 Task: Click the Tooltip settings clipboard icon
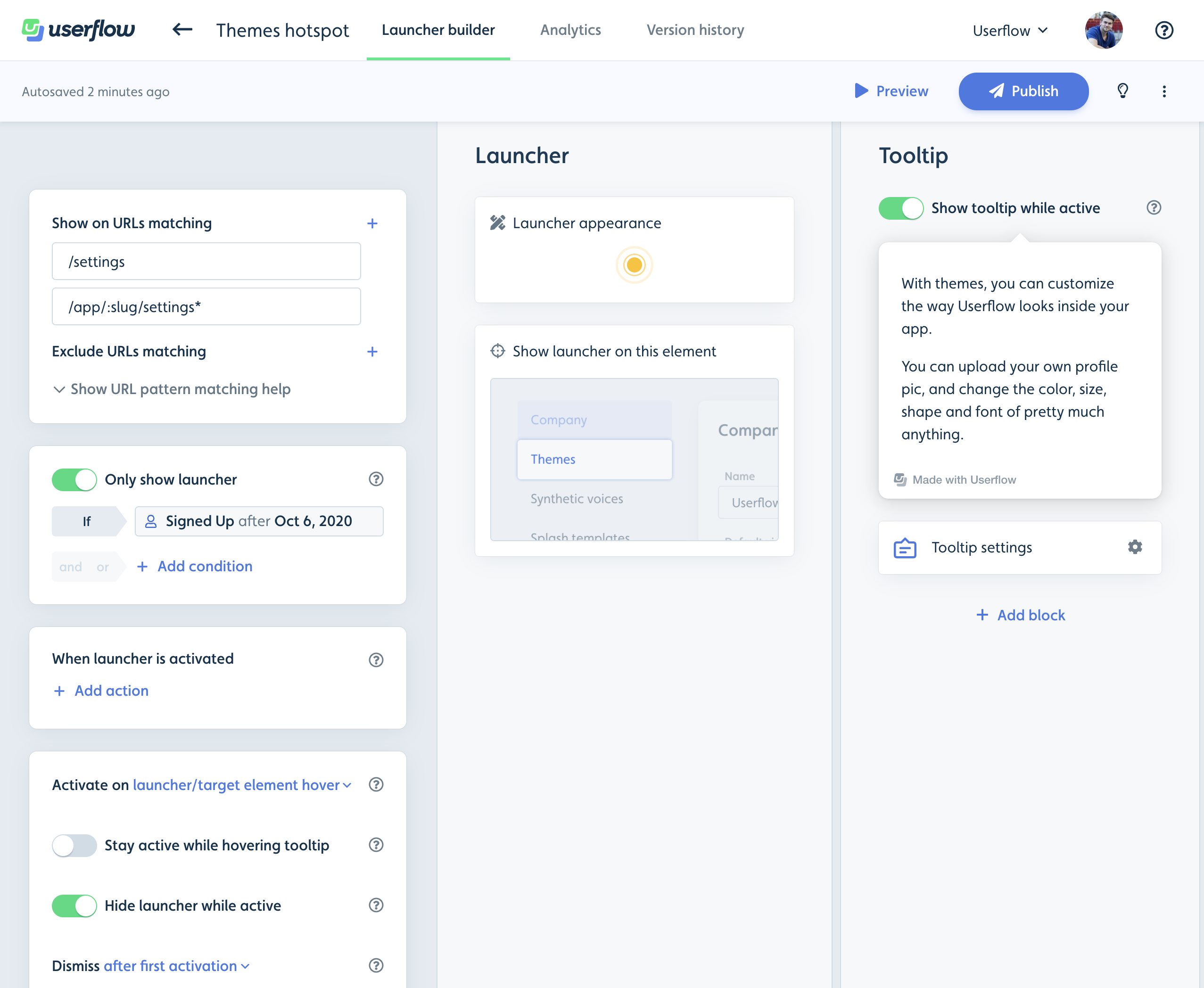coord(905,547)
